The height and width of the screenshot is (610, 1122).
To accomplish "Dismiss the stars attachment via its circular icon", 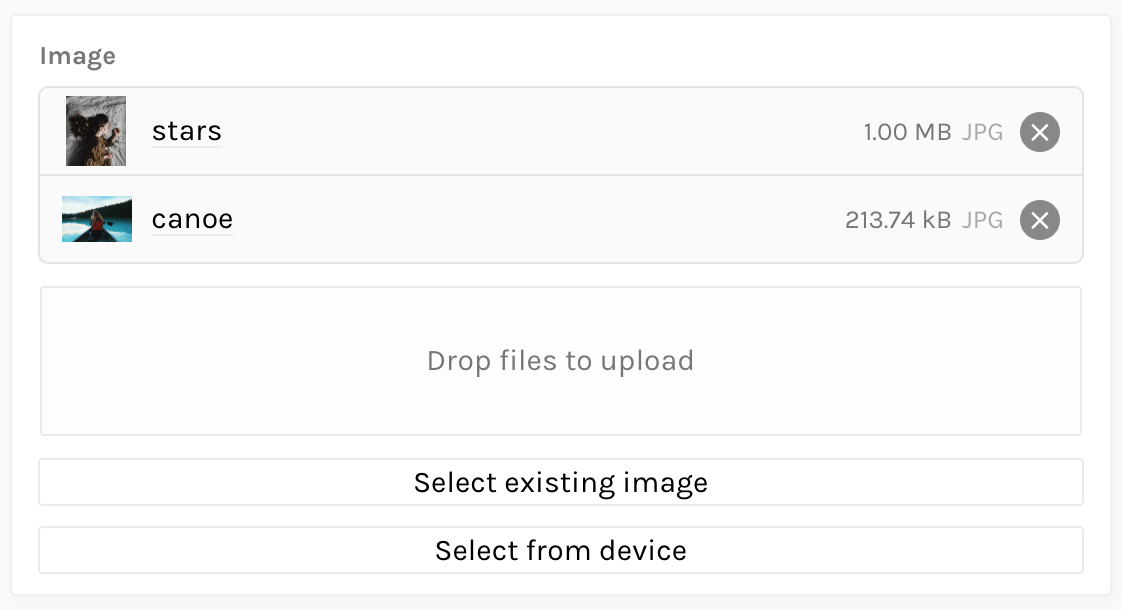I will [1039, 131].
